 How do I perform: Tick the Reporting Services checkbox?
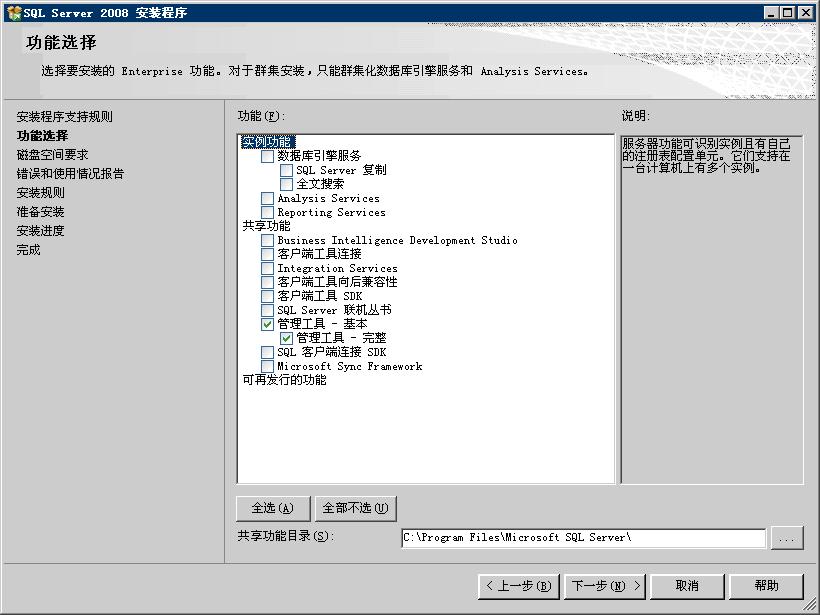pyautogui.click(x=267, y=212)
